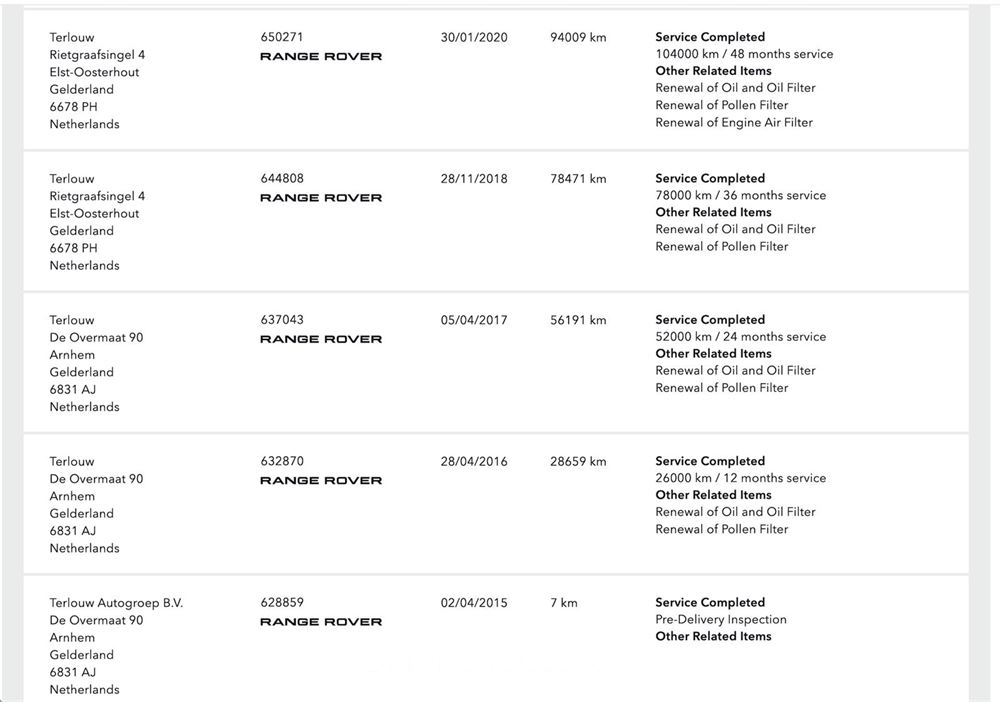The height and width of the screenshot is (702, 1000).
Task: Click the 94009 km mileage entry
Action: pos(578,37)
